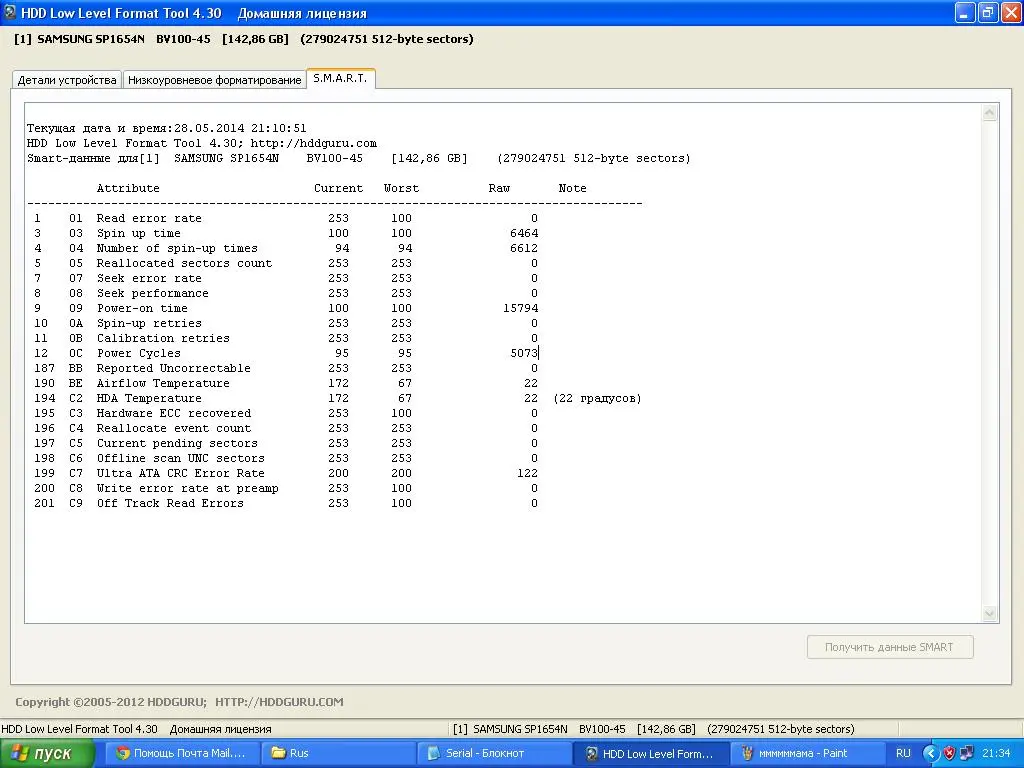Click the Current column header
Screen dimensions: 1024x768
338,188
